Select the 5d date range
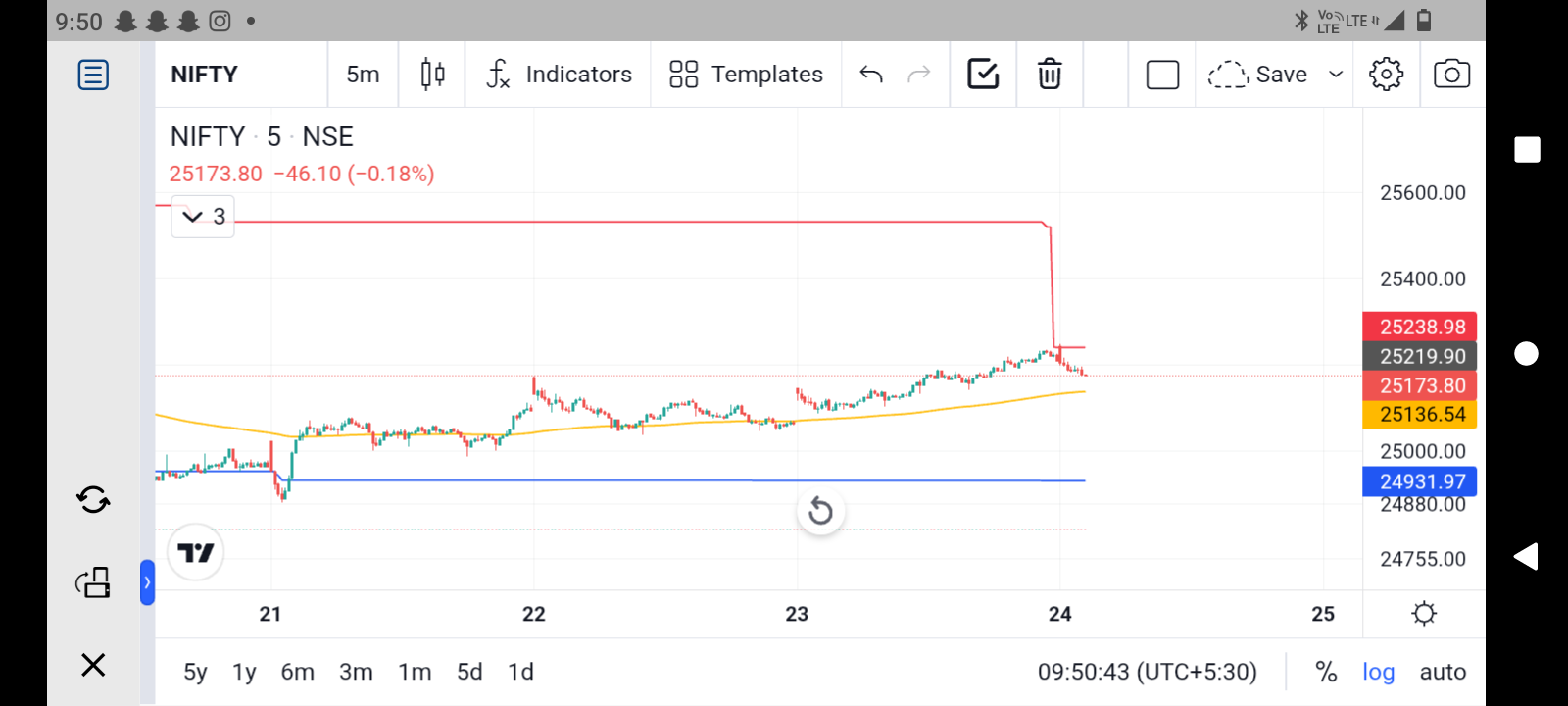Viewport: 1568px width, 706px height. tap(469, 672)
